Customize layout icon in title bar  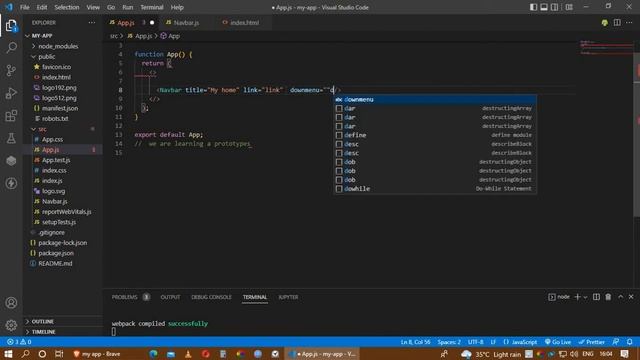point(569,7)
